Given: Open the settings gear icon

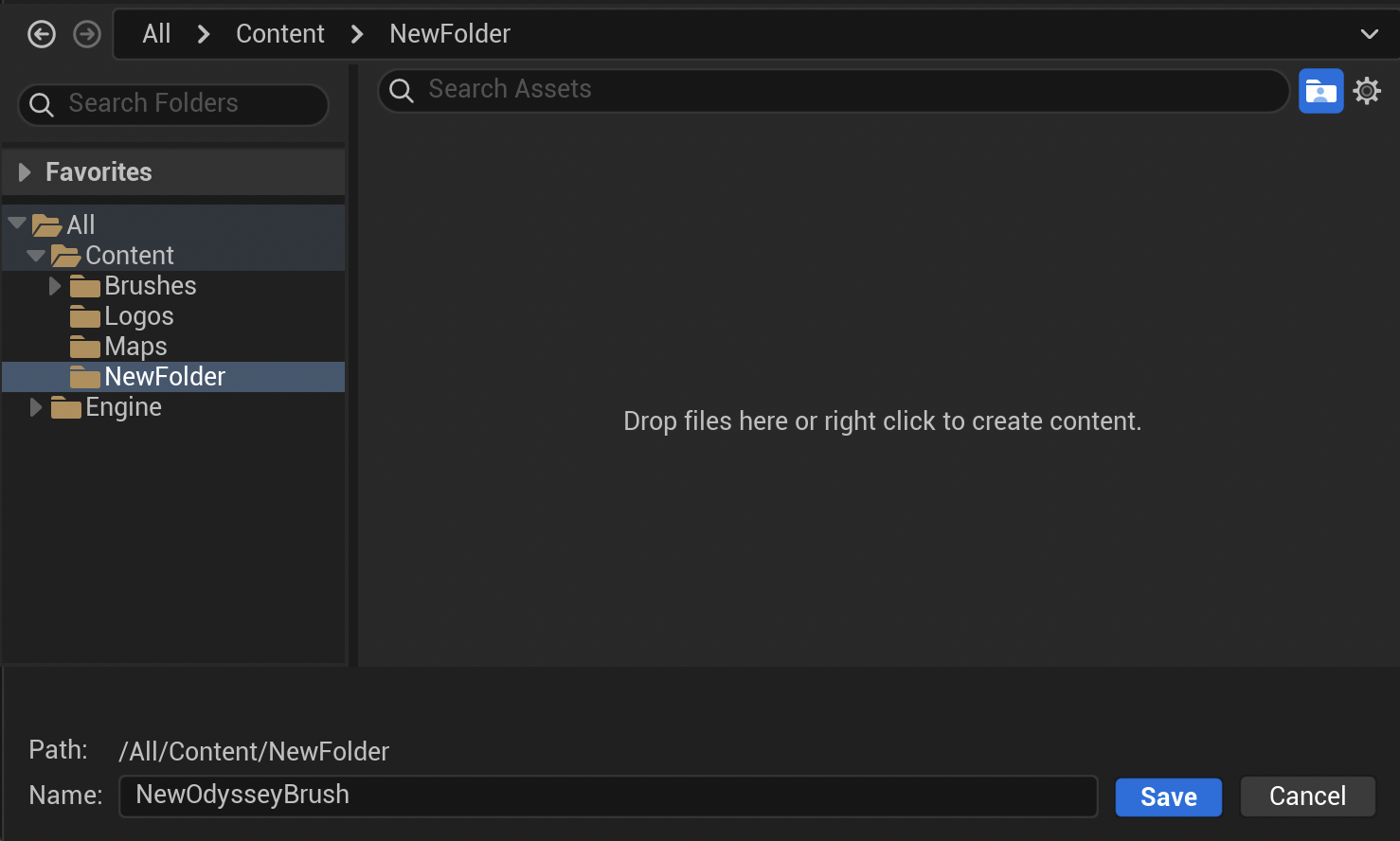Looking at the screenshot, I should click(x=1367, y=91).
